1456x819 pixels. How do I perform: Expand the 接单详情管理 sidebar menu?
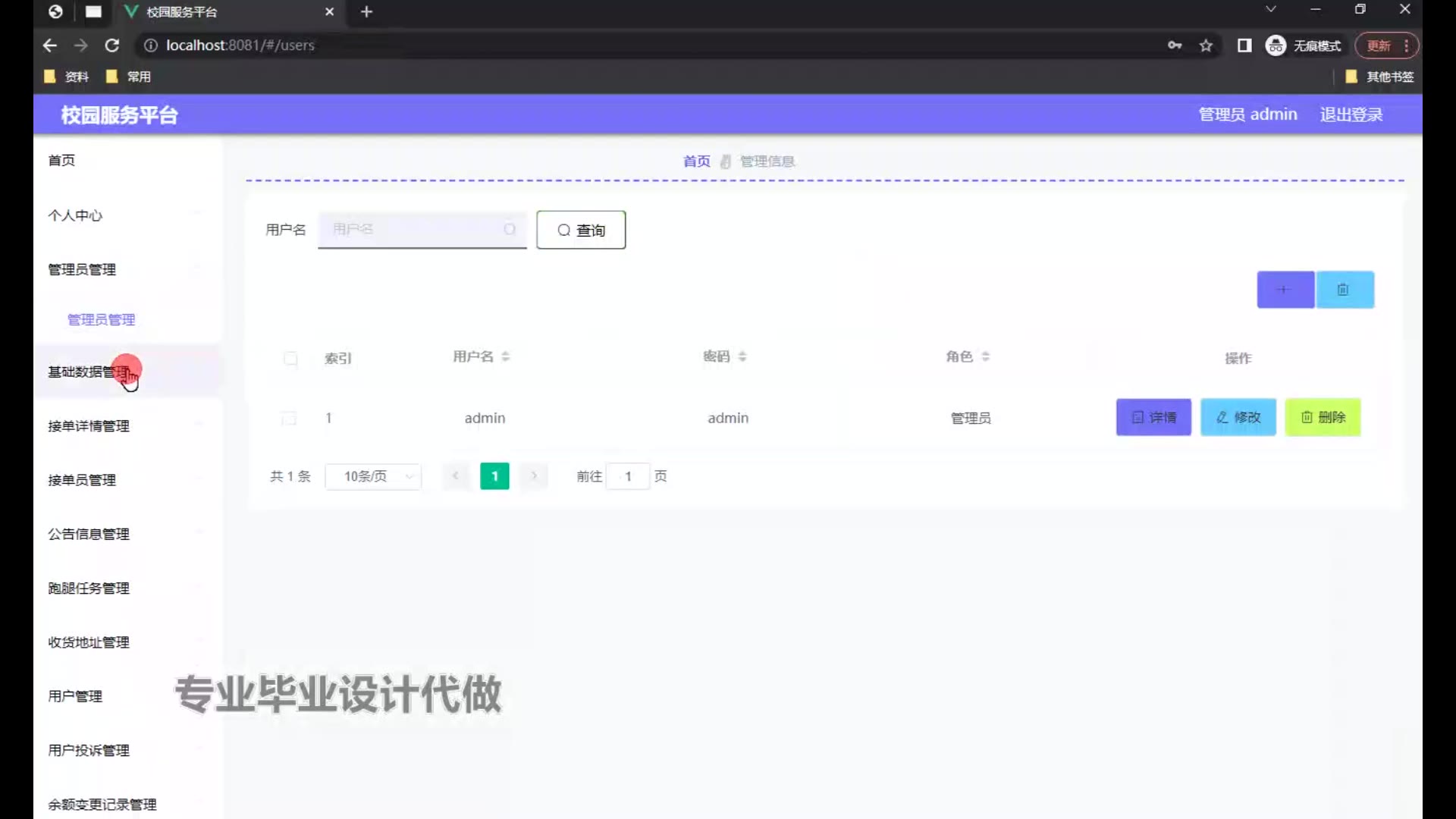pyautogui.click(x=89, y=426)
